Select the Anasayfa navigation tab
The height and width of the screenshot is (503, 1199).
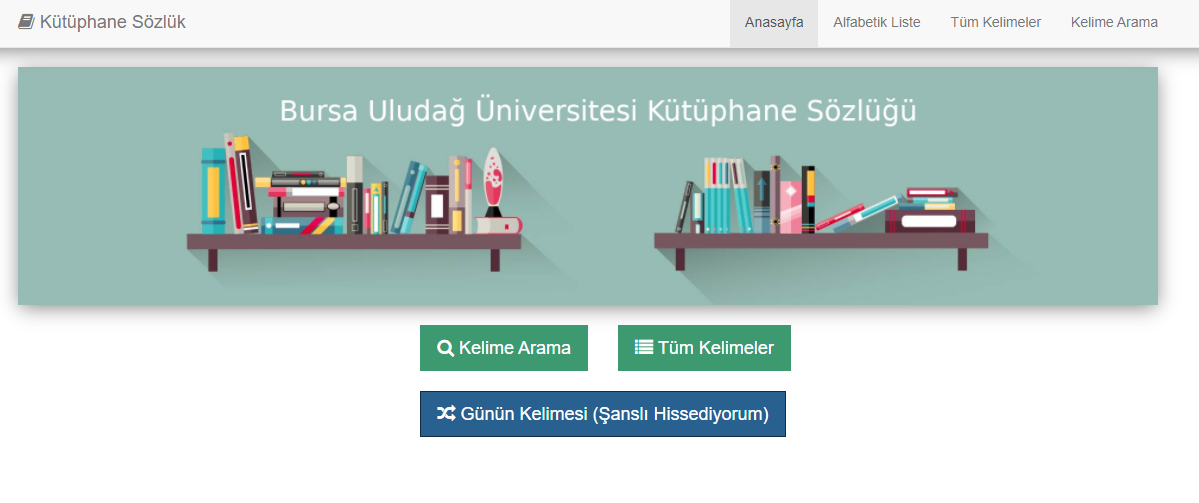[774, 23]
